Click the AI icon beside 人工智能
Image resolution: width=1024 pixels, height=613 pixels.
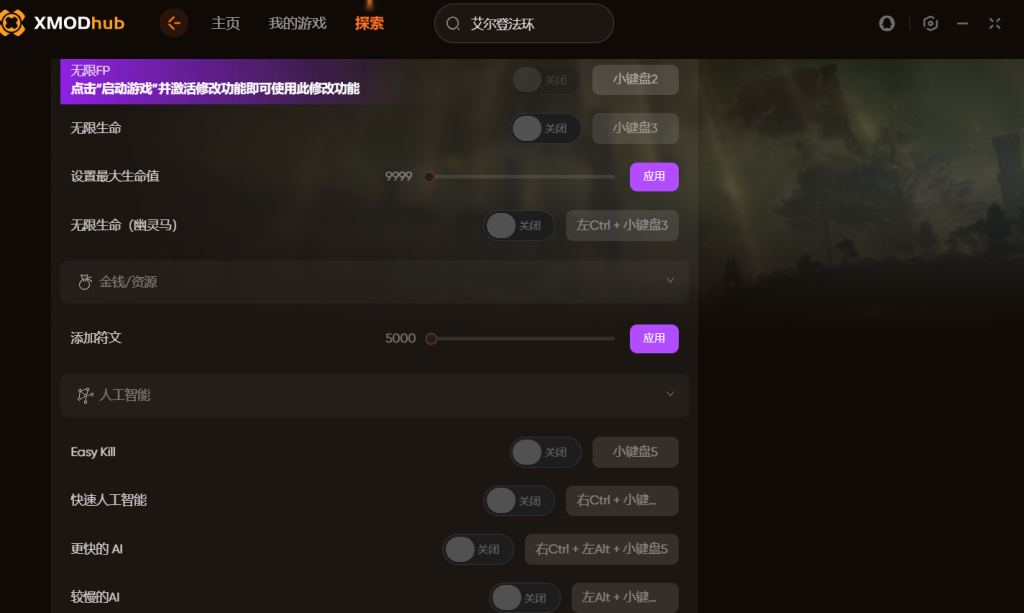(85, 395)
